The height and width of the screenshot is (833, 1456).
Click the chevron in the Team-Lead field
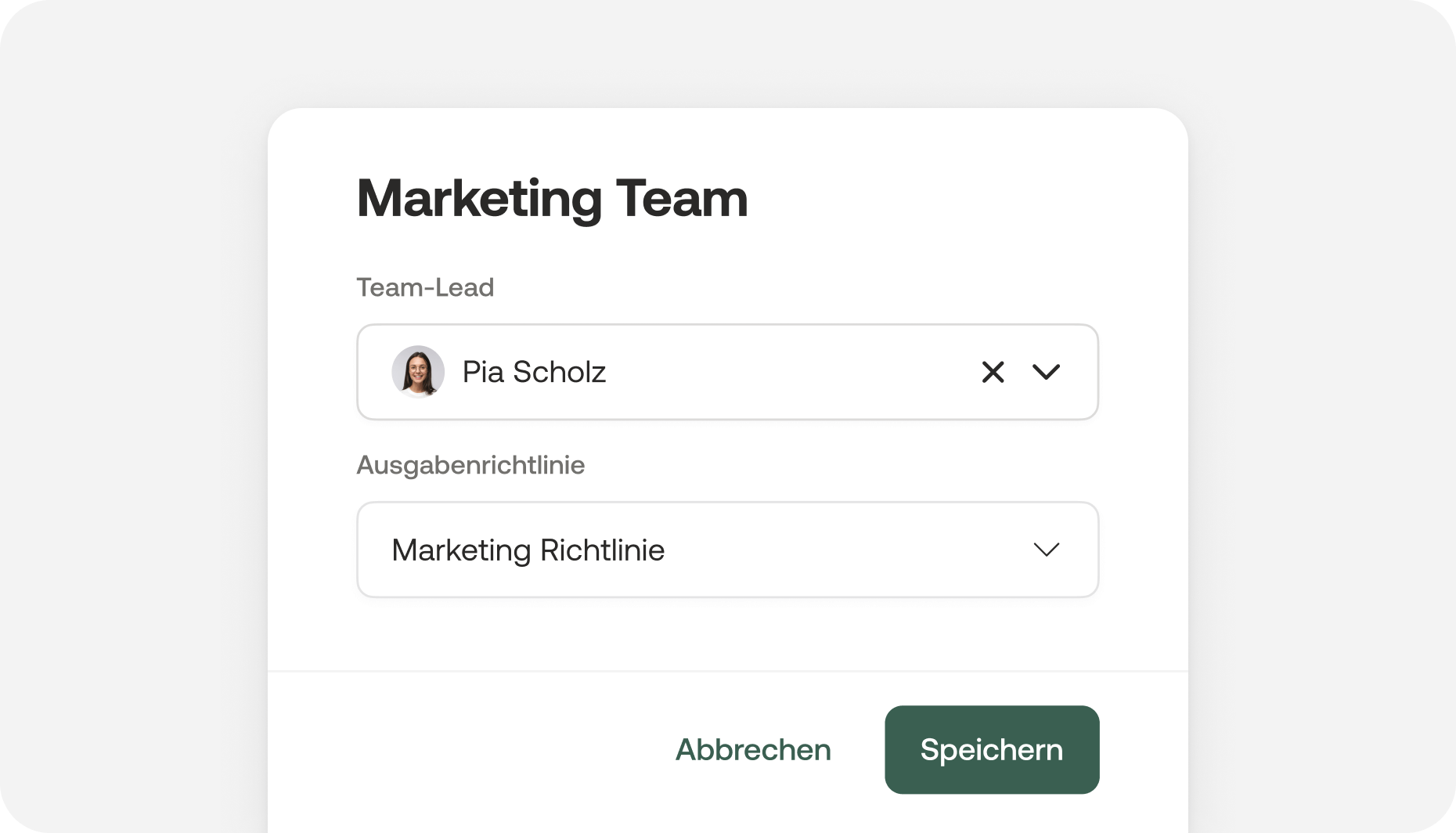pos(1047,372)
